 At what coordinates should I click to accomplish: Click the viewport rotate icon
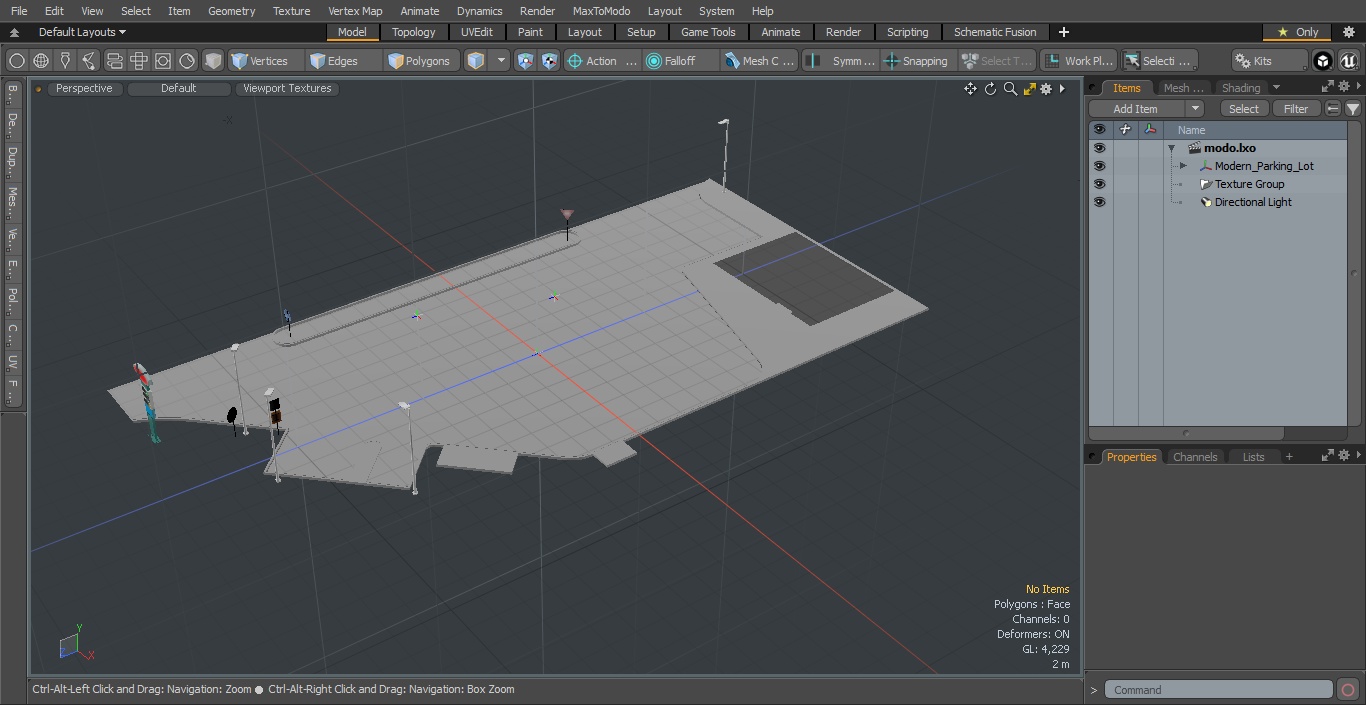click(990, 89)
